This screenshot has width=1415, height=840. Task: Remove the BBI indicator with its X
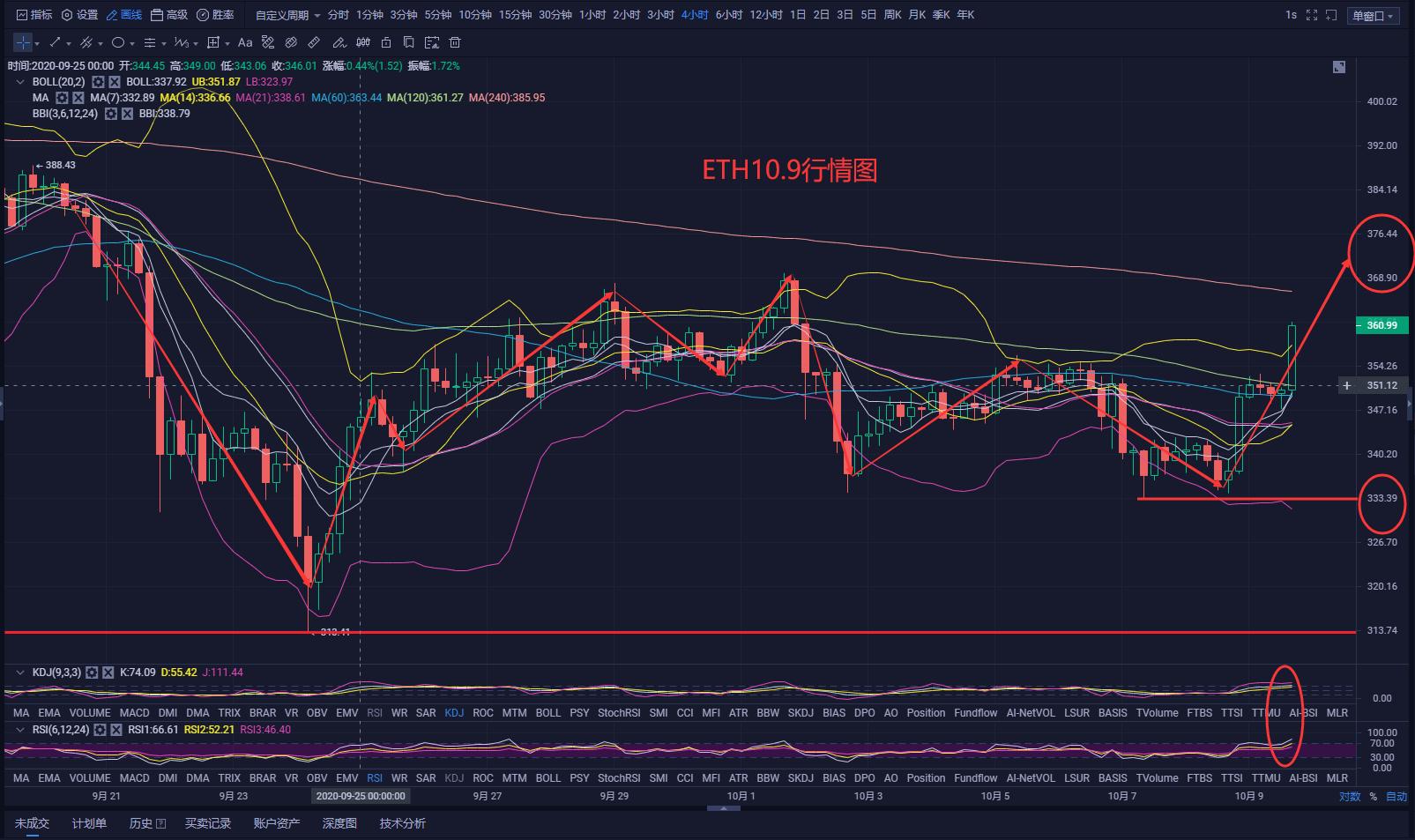[127, 114]
